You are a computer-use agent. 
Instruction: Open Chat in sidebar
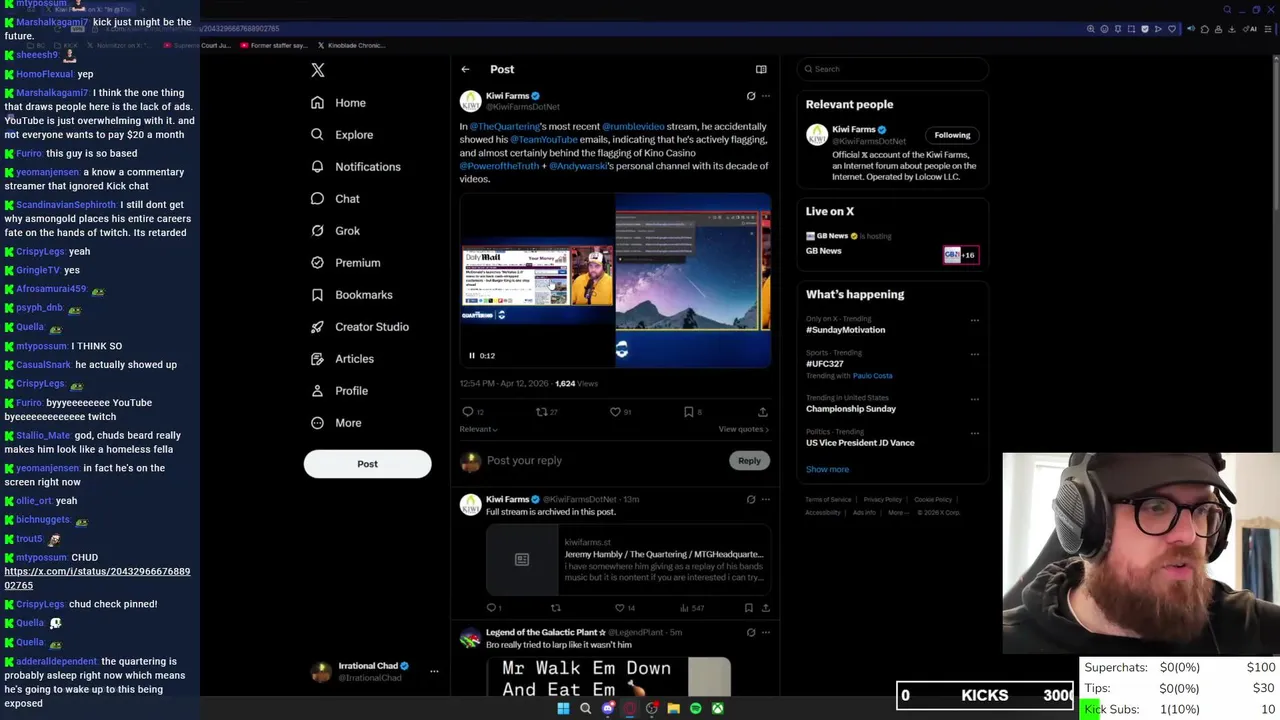pos(335,199)
